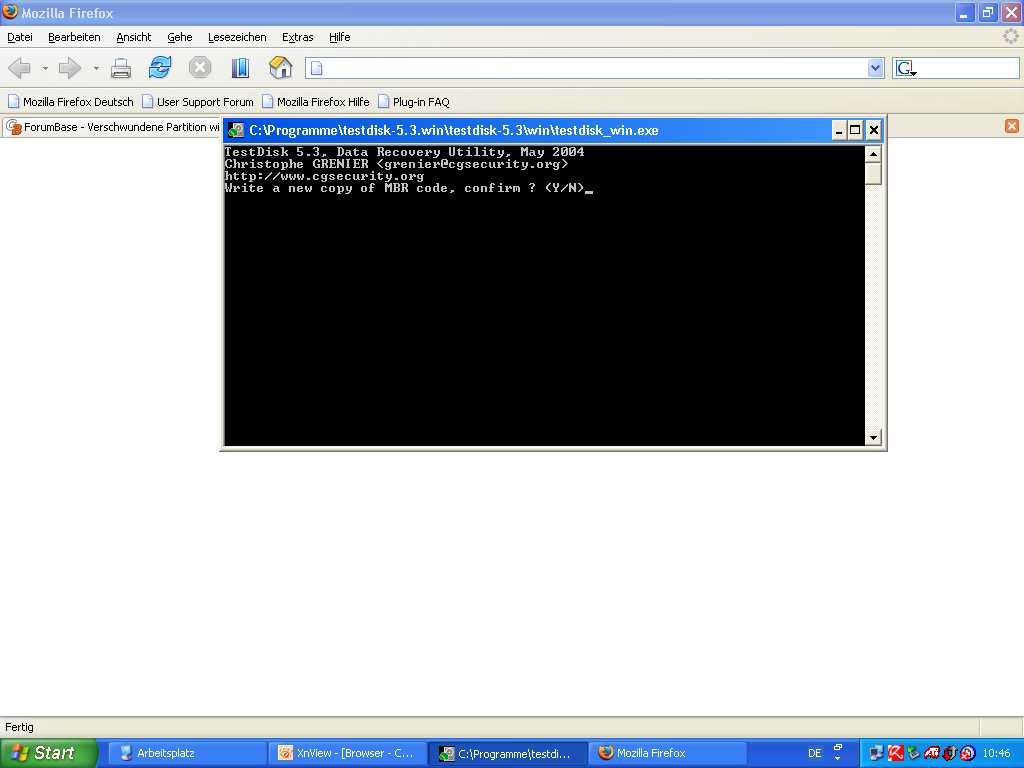1024x768 pixels.
Task: Click the DE language indicator in taskbar
Action: coord(814,753)
